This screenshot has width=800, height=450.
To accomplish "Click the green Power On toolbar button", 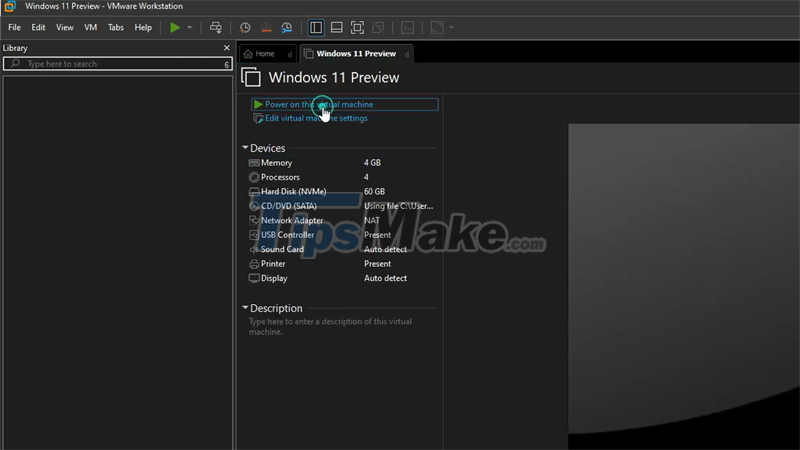I will pos(174,28).
